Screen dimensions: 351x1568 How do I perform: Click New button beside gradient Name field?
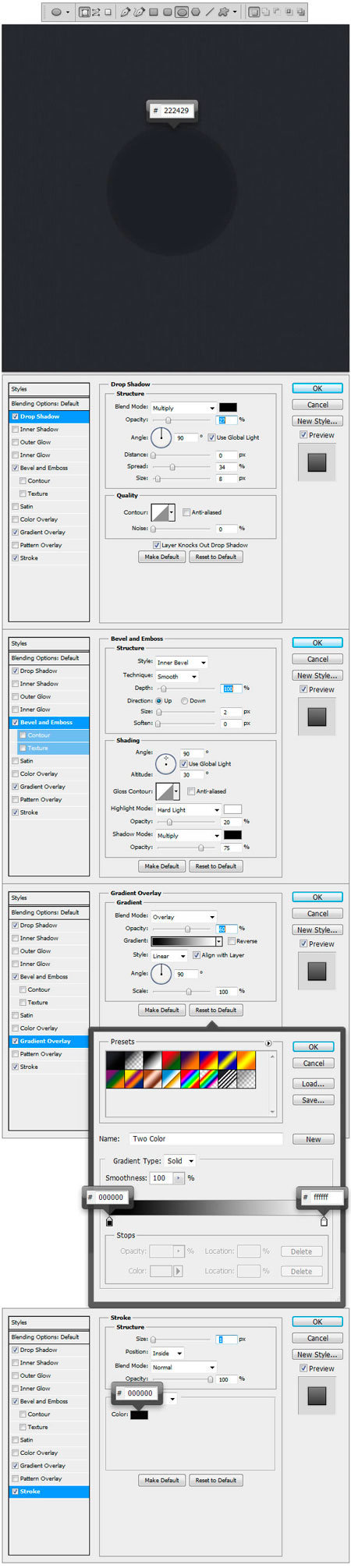(x=314, y=1139)
